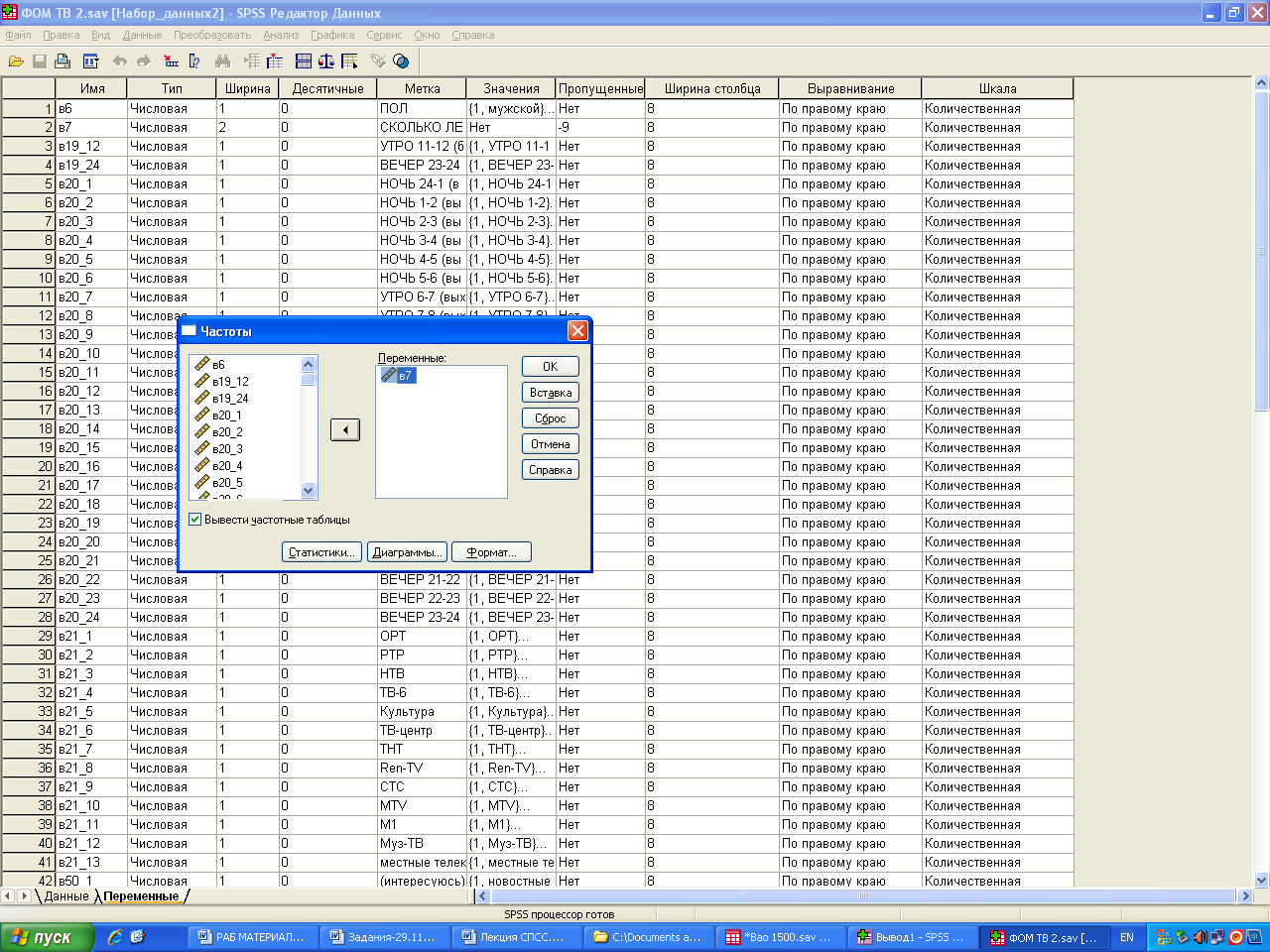Open Internet Explorer from quick launch

[115, 937]
